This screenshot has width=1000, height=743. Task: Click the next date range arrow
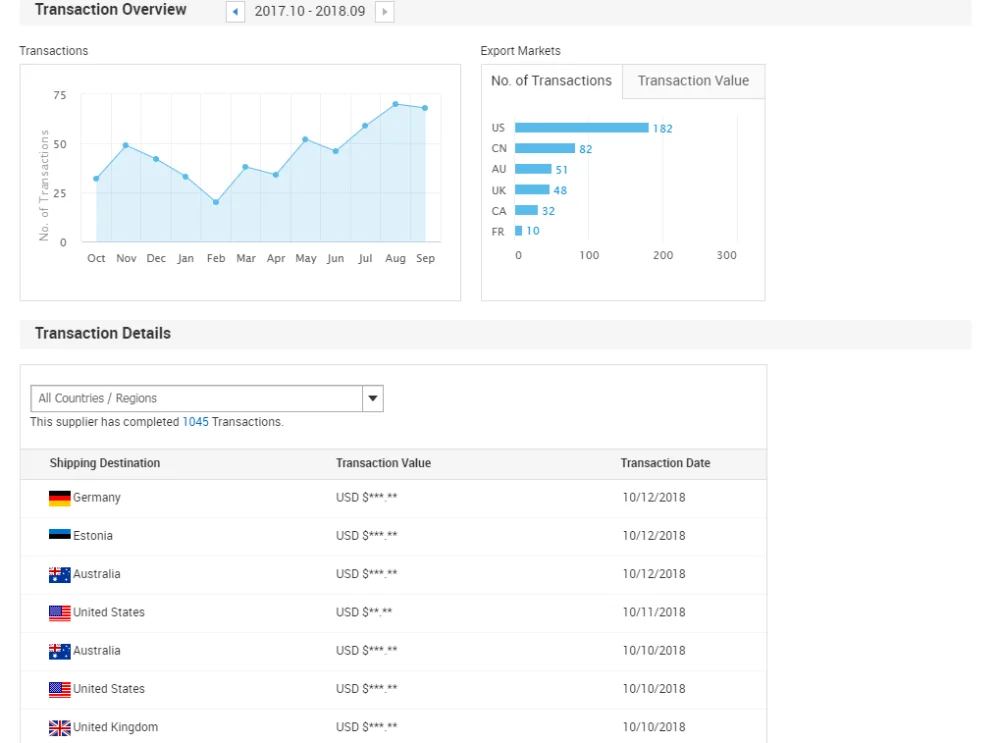point(384,12)
